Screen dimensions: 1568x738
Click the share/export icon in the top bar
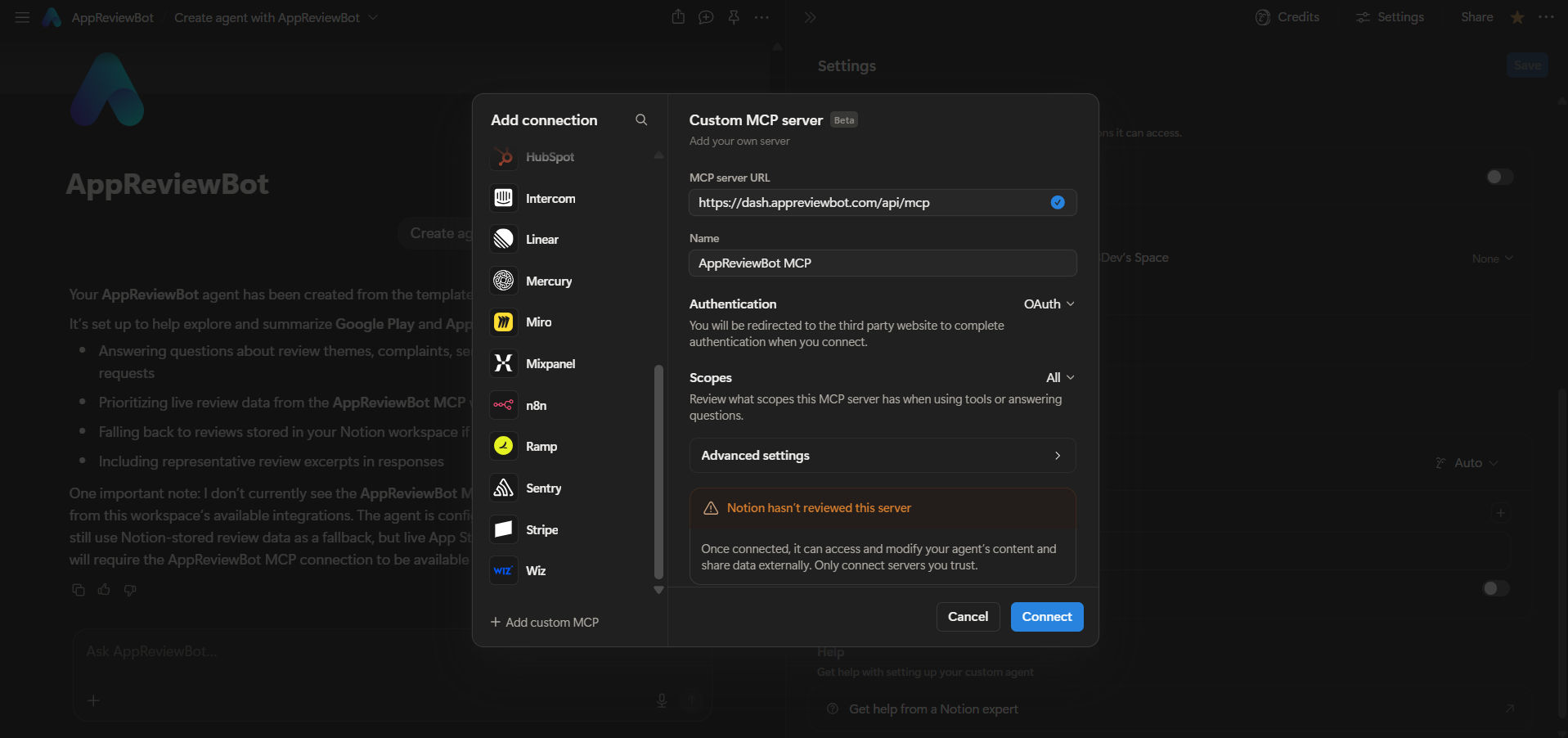coord(678,17)
